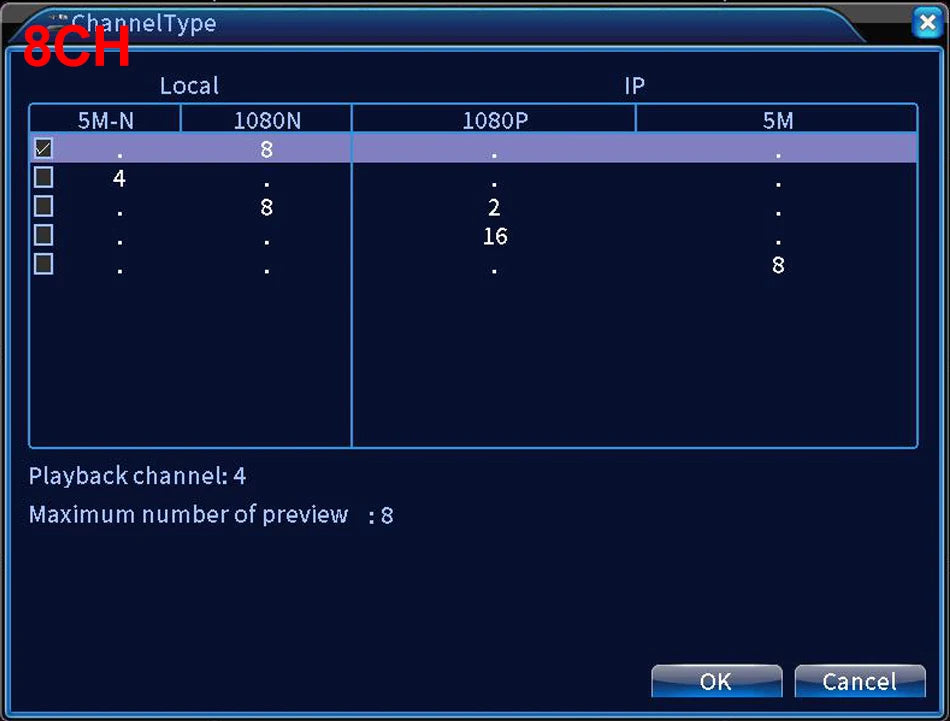
Task: Click the 8 in the highlighted first row
Action: 266,150
